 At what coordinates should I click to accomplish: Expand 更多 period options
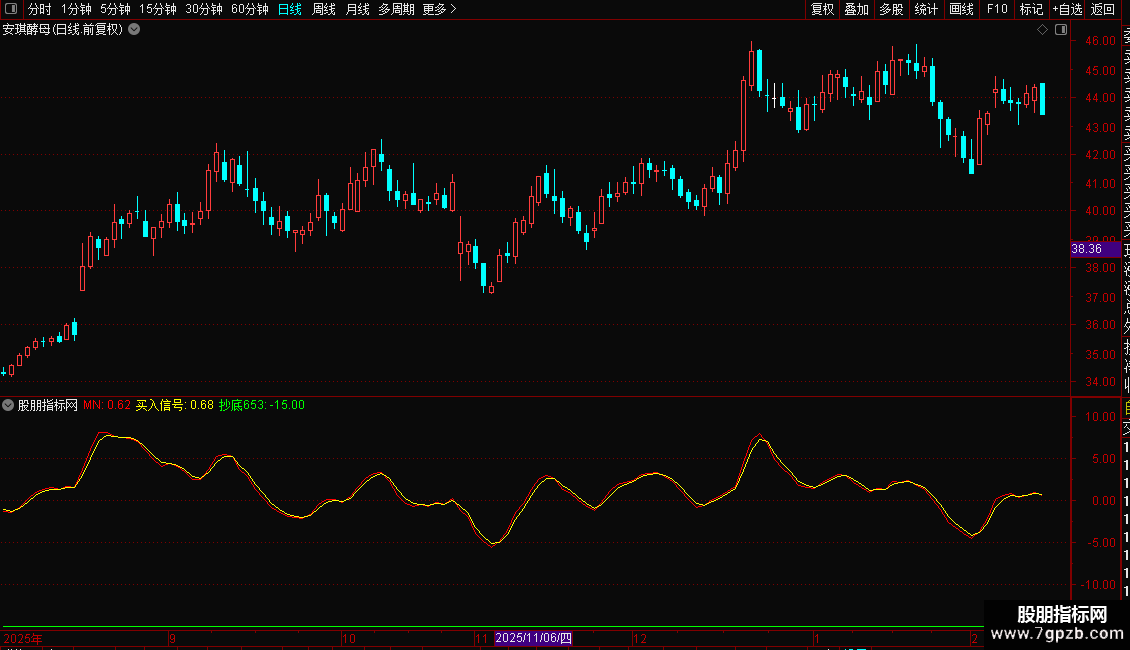pos(439,9)
